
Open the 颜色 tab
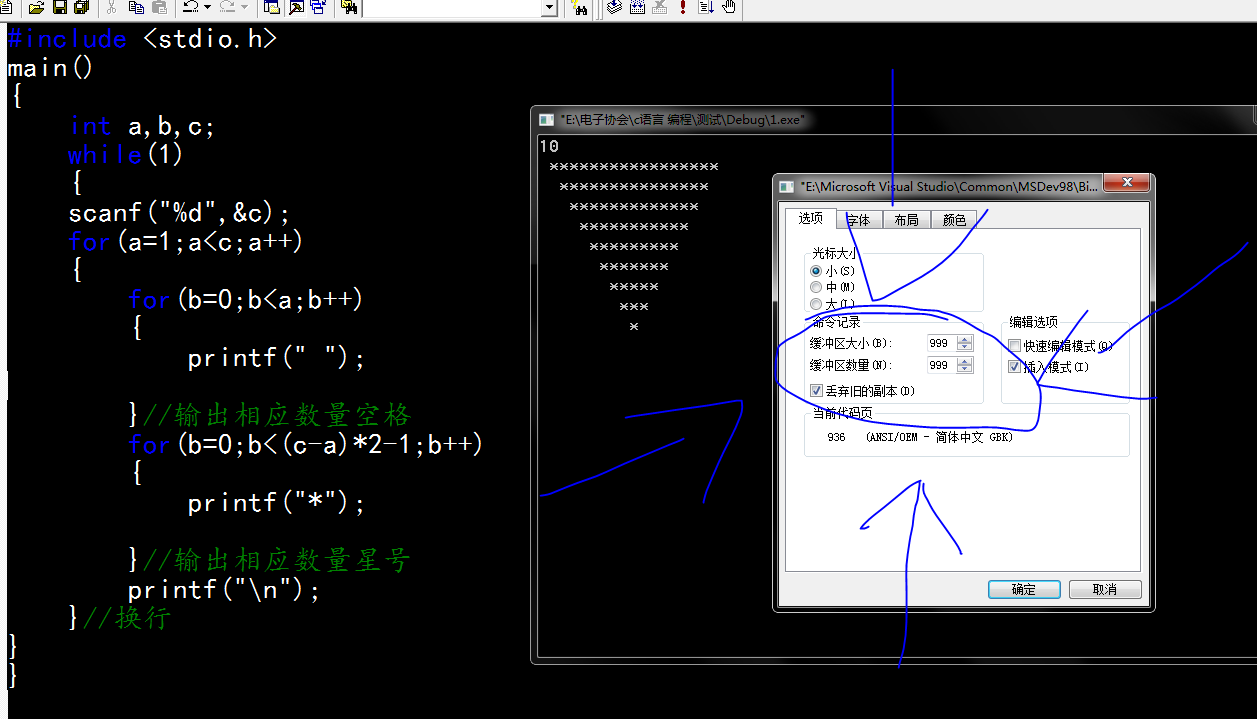pyautogui.click(x=954, y=220)
